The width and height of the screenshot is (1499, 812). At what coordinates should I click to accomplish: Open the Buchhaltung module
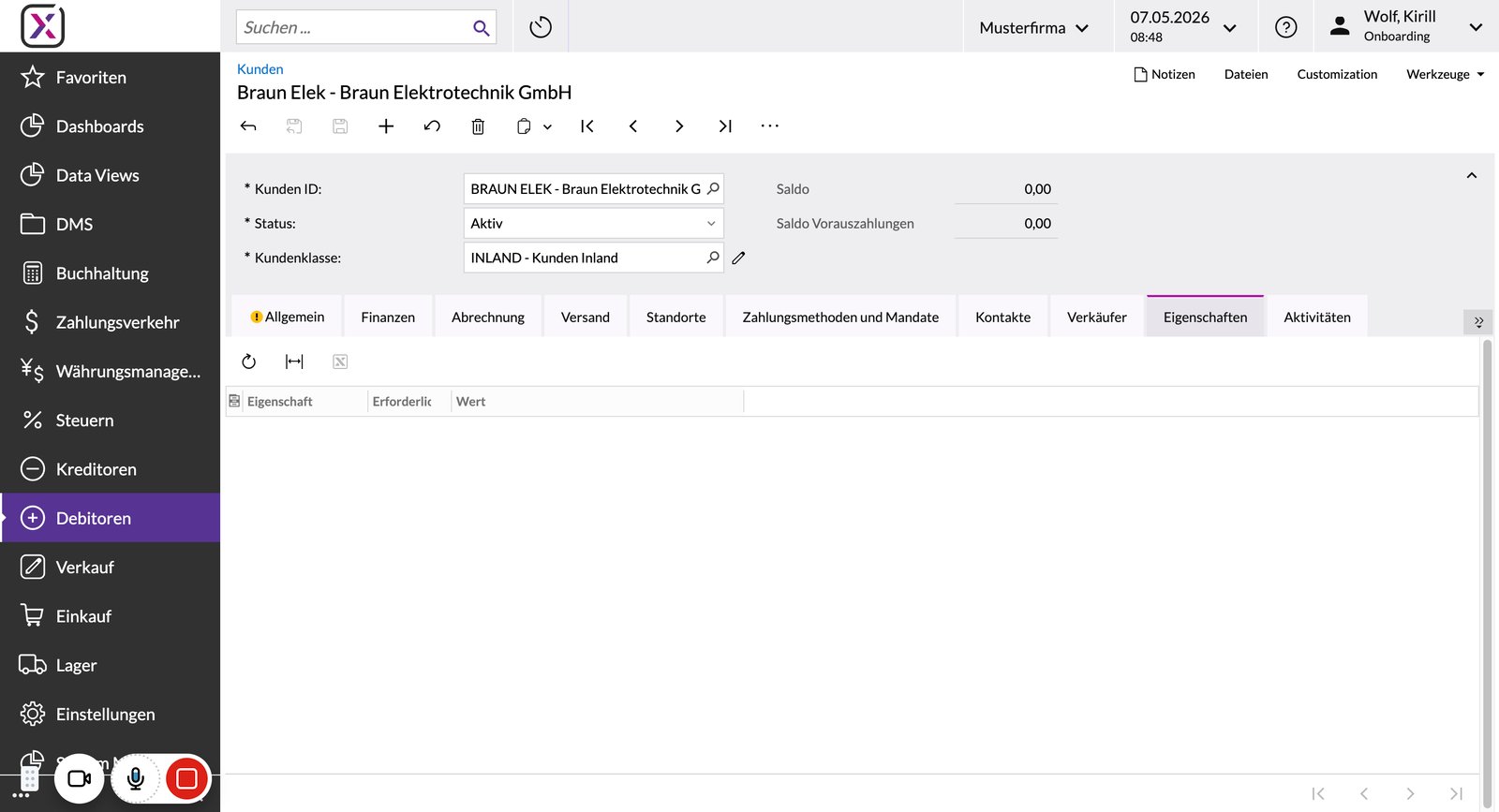pyautogui.click(x=110, y=273)
